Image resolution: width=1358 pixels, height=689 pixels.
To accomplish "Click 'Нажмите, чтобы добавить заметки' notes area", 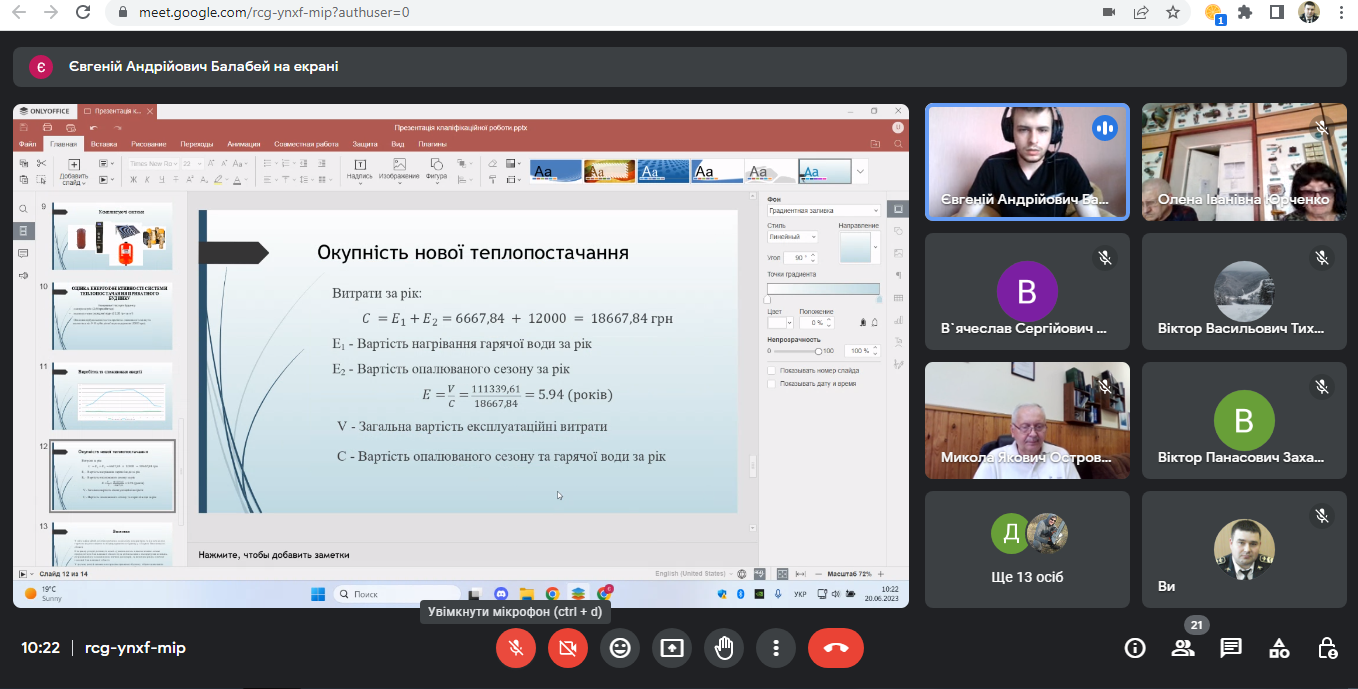I will tap(274, 554).
